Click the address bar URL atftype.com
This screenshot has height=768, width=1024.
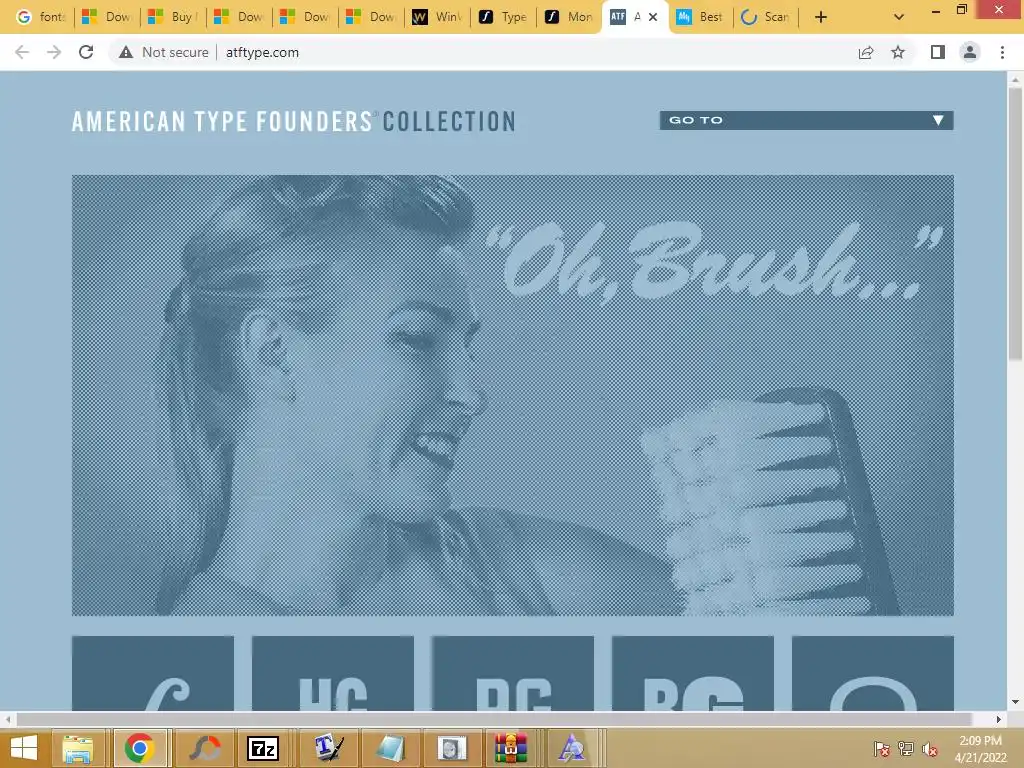click(263, 52)
